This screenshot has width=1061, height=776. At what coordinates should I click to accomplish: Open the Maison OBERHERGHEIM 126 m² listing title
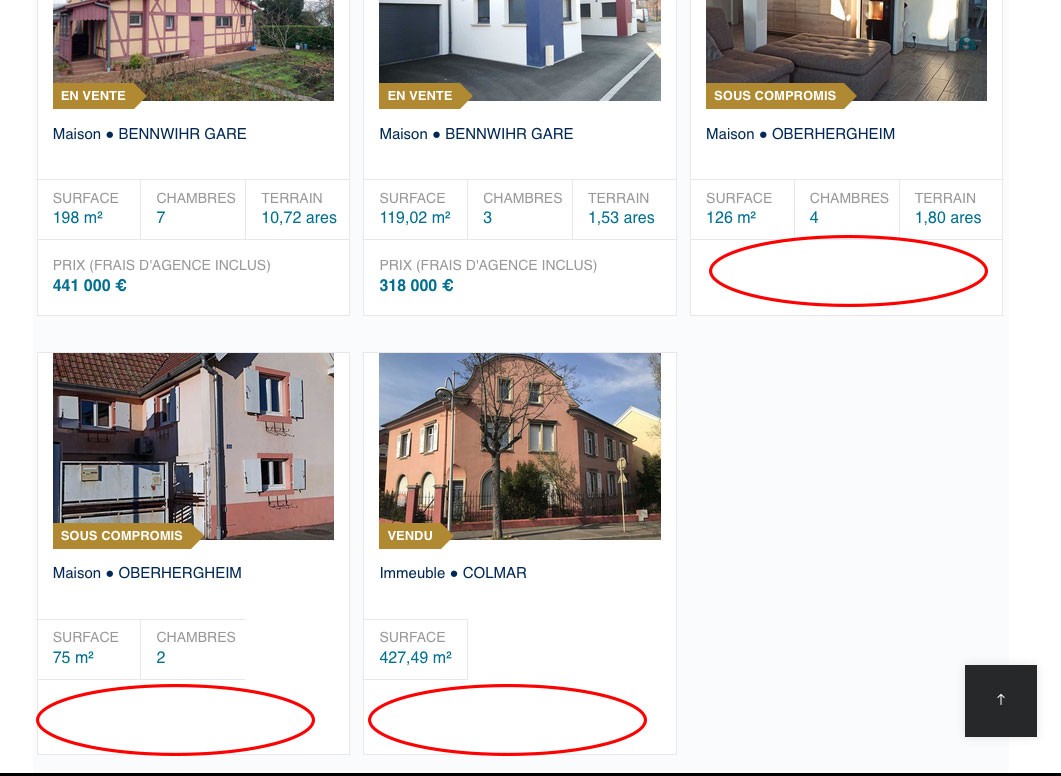click(800, 134)
